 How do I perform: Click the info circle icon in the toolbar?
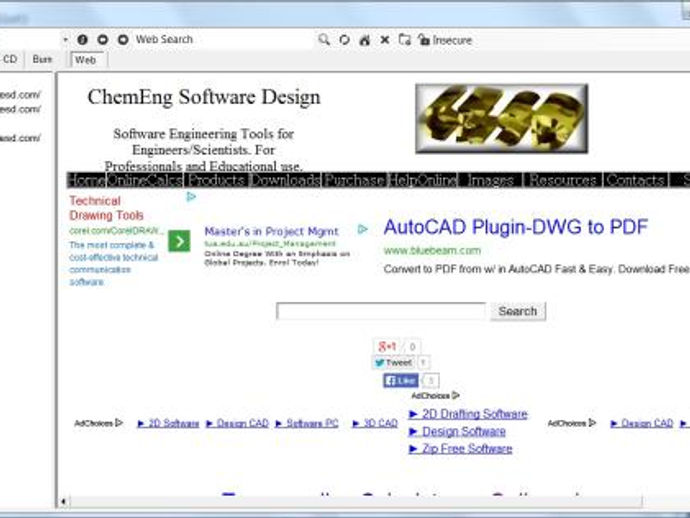click(82, 40)
